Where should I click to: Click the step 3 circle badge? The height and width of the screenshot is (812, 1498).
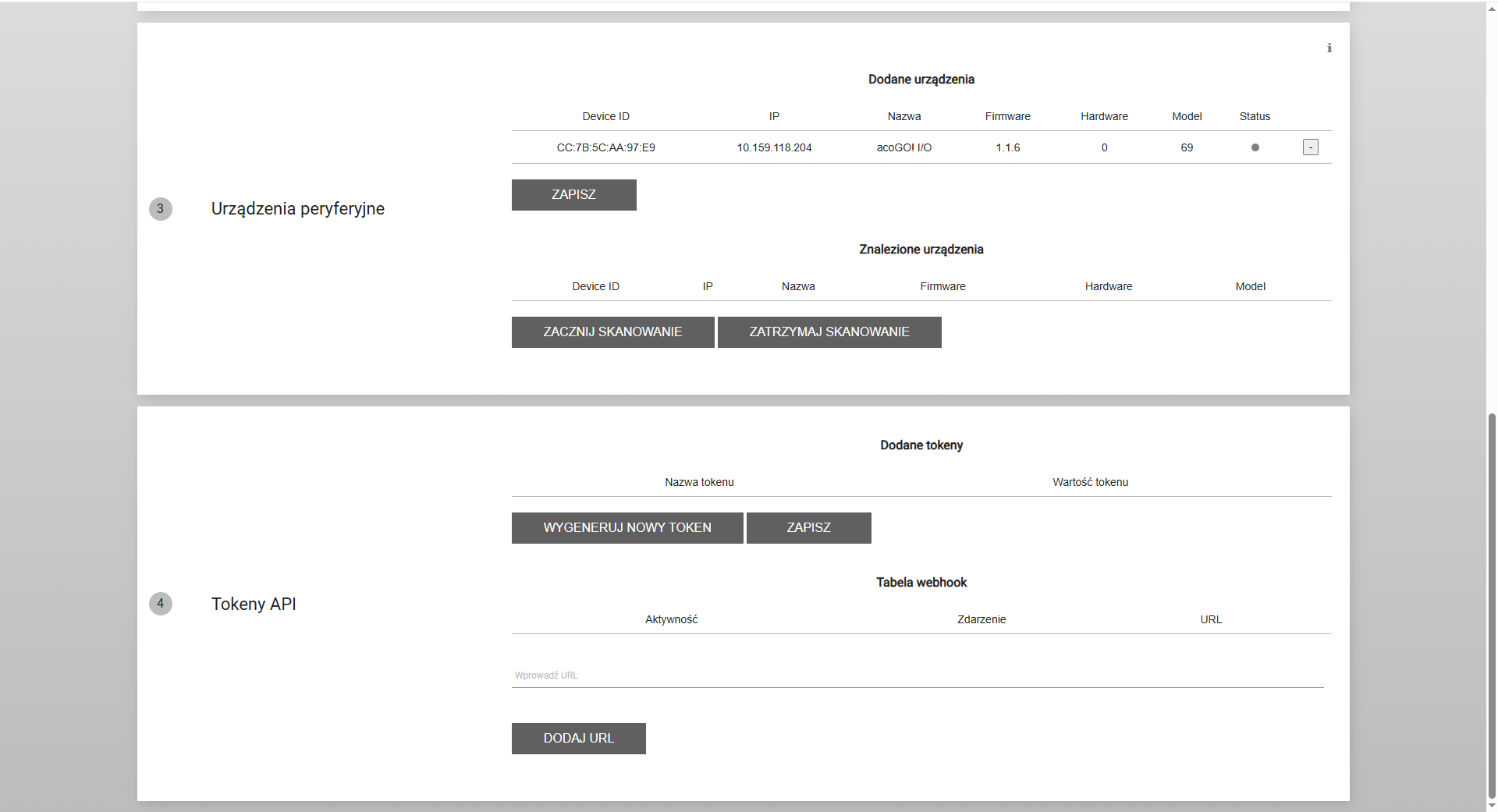click(x=161, y=209)
